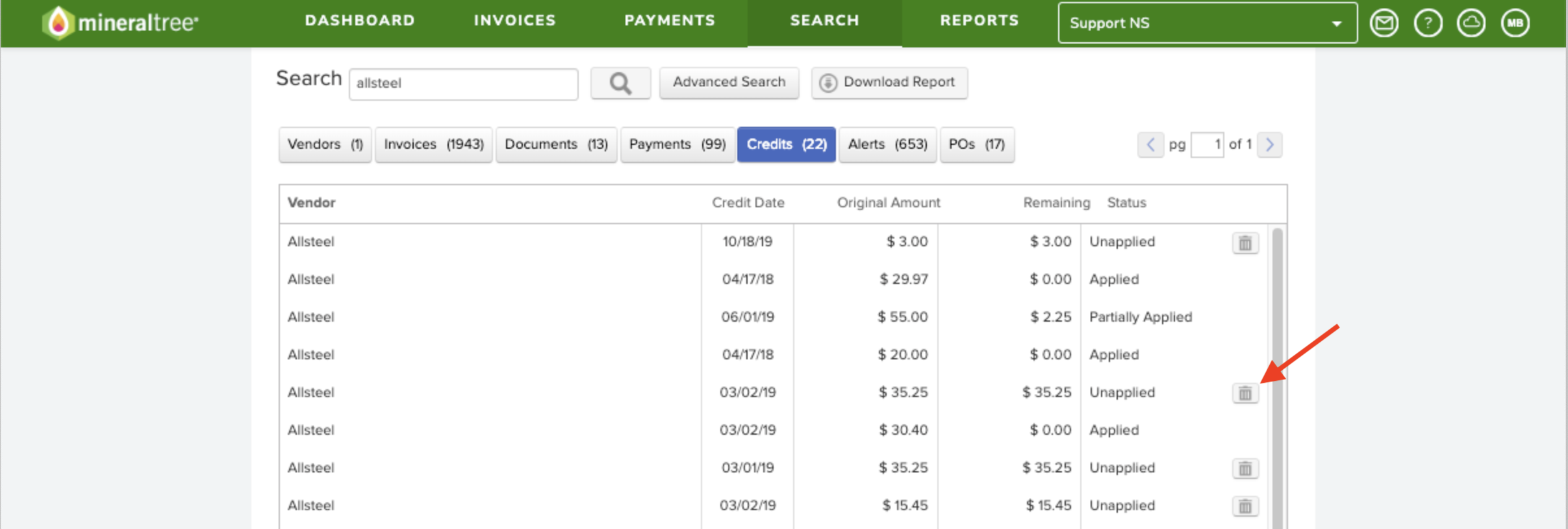
Task: Click the $ 15.45 original amount cell
Action: click(905, 506)
